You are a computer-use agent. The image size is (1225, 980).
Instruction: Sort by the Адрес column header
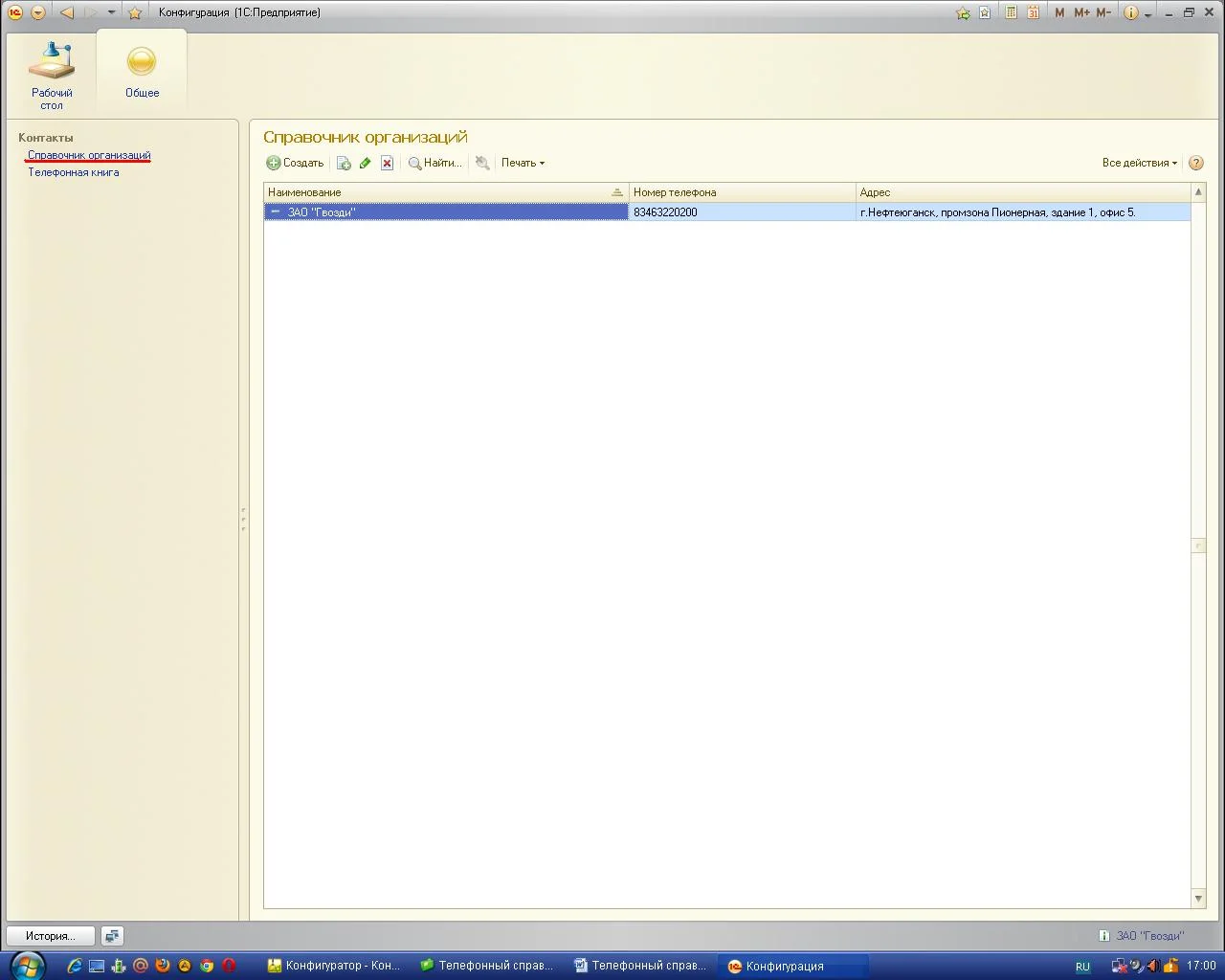[x=1023, y=192]
